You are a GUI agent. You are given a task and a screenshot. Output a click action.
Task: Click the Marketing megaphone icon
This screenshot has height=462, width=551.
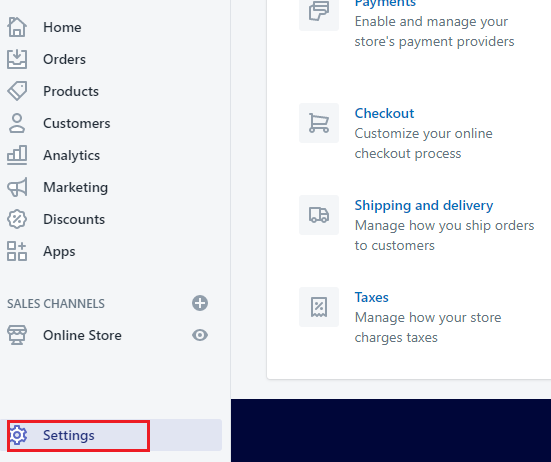click(x=17, y=187)
